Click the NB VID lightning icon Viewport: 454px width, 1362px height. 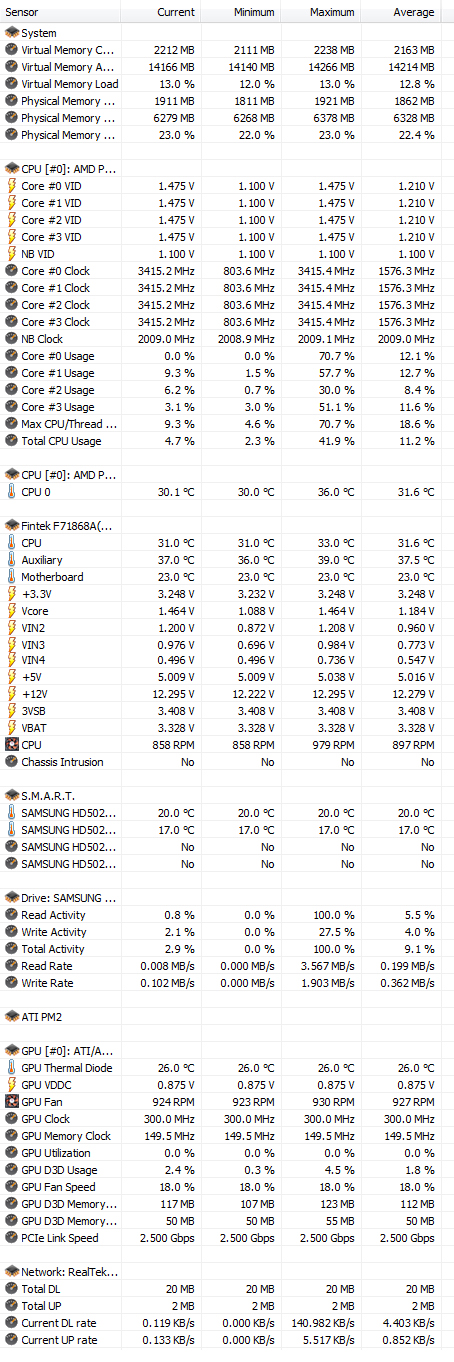pos(12,254)
